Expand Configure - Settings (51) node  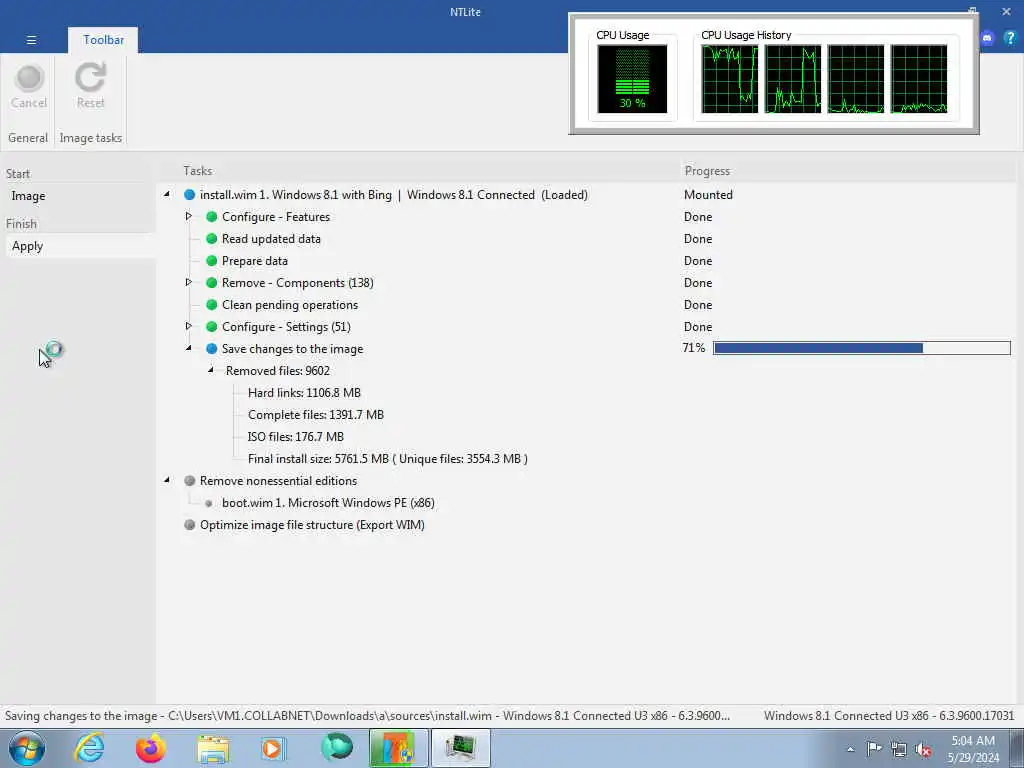point(189,326)
